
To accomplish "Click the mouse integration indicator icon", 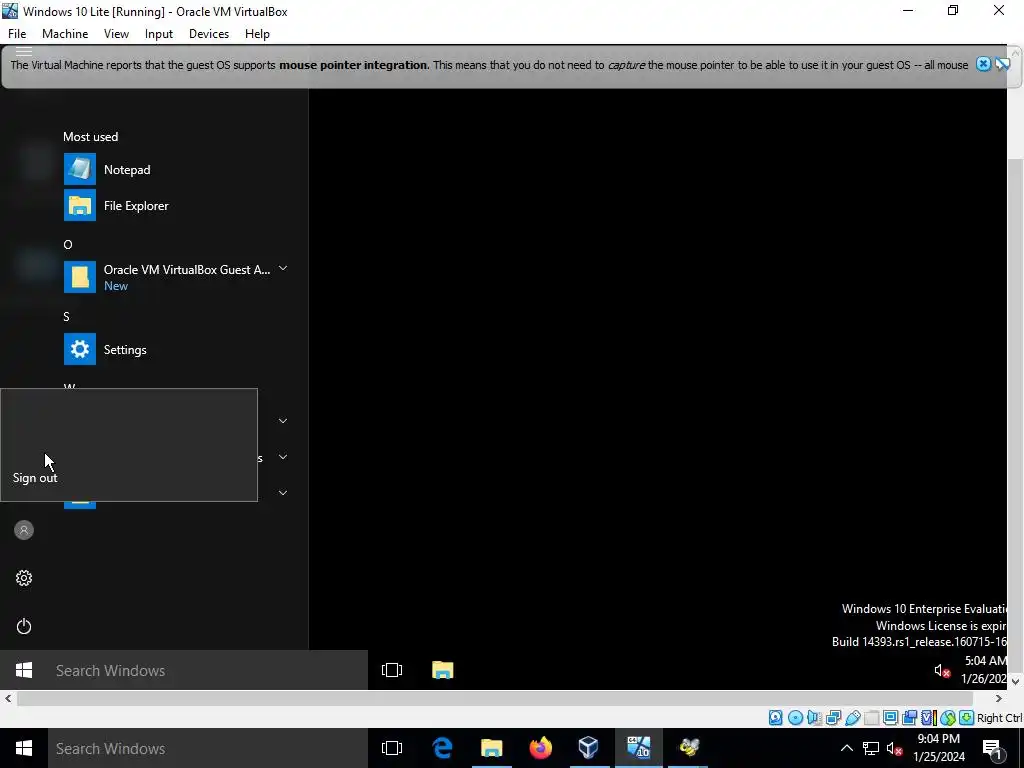I will 948,718.
